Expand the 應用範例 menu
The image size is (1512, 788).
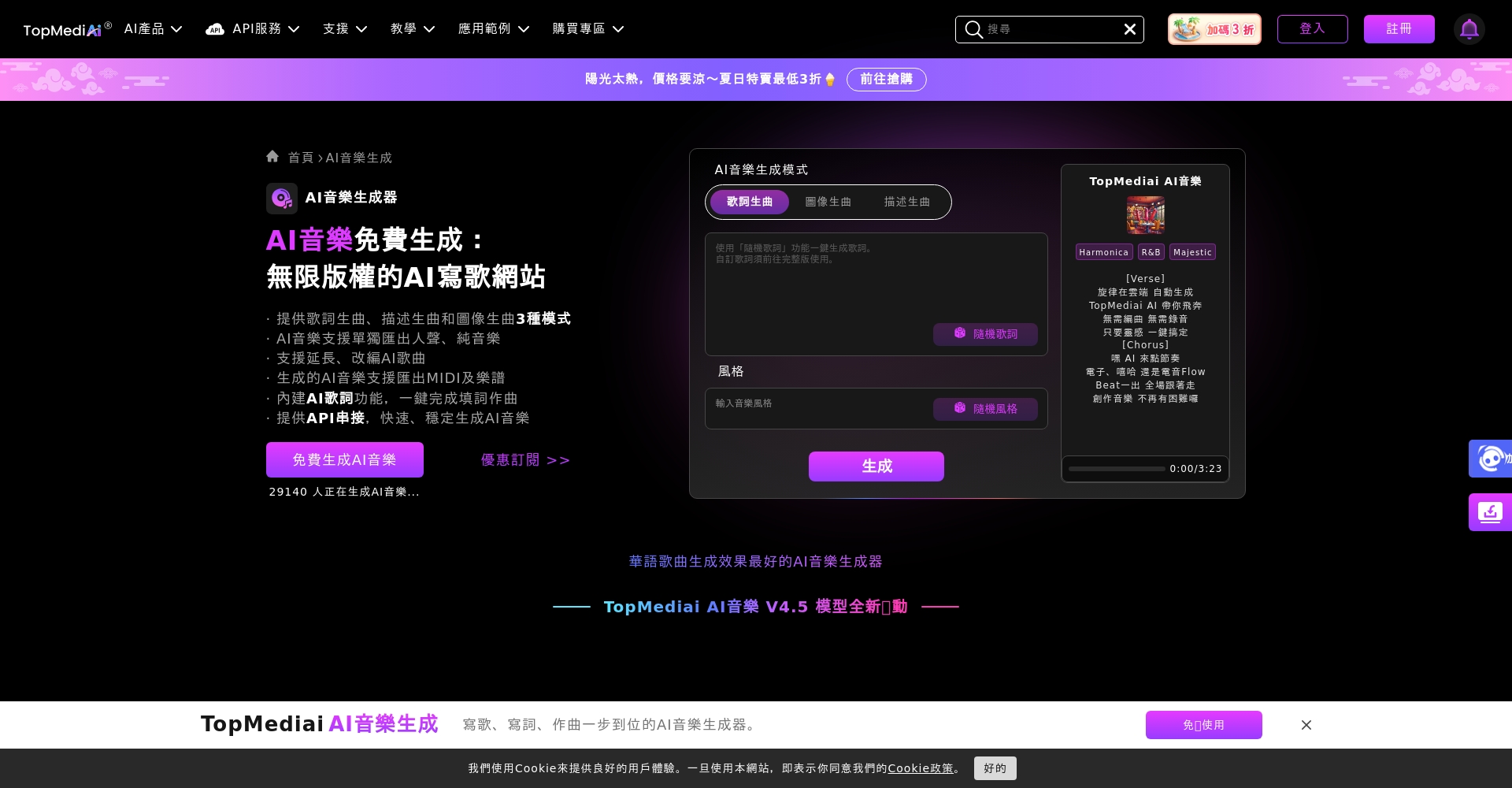pyautogui.click(x=494, y=29)
